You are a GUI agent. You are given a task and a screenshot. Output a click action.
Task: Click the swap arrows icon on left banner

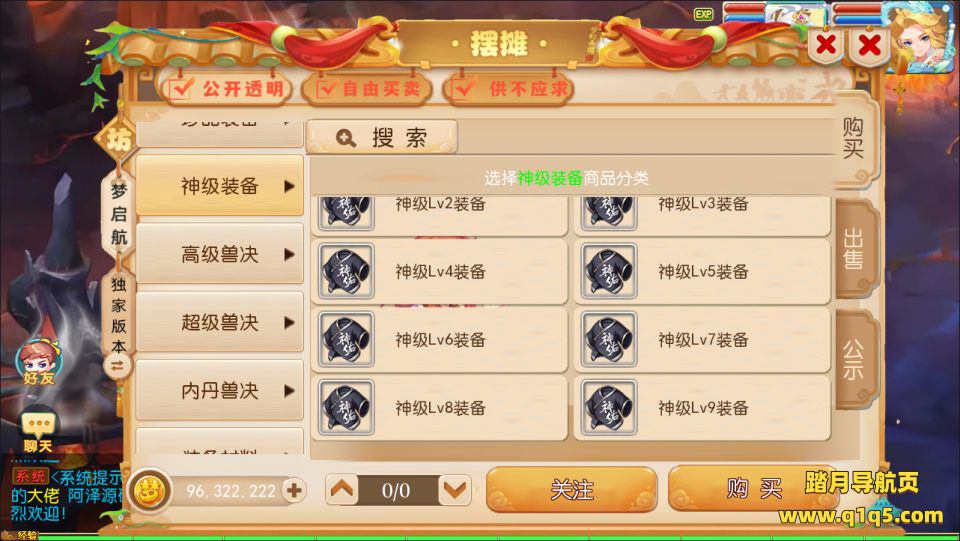(x=116, y=366)
